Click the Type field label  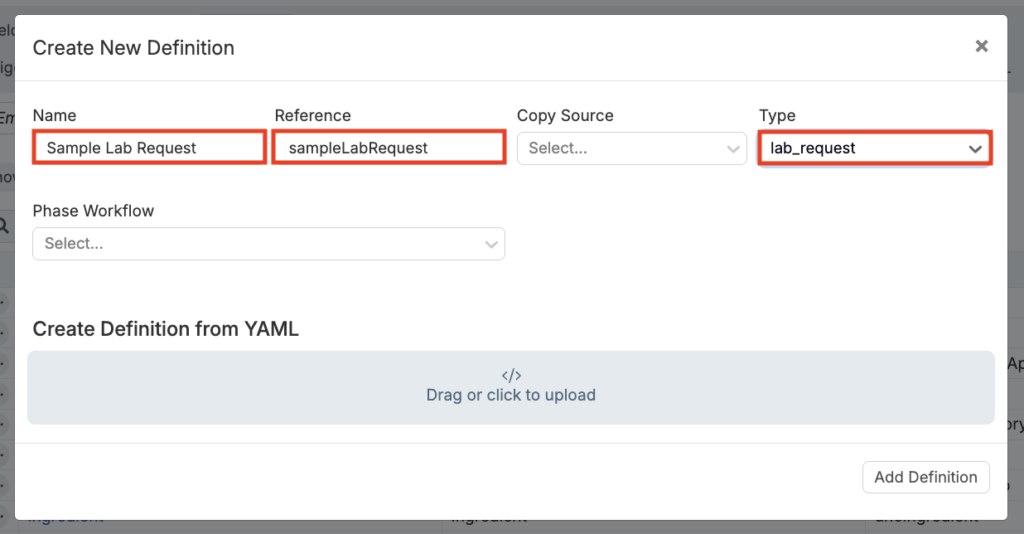tap(777, 116)
